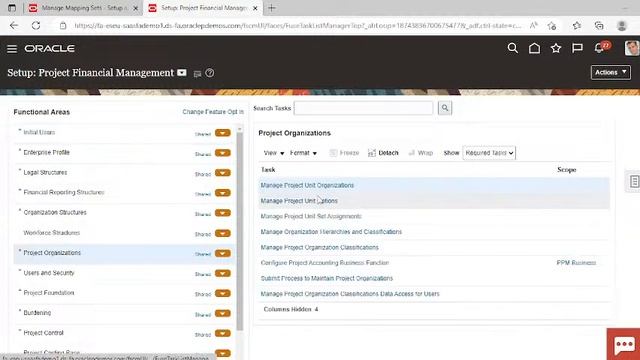
Task: Expand the Workforce Structures row dropdown arrow
Action: tap(223, 233)
